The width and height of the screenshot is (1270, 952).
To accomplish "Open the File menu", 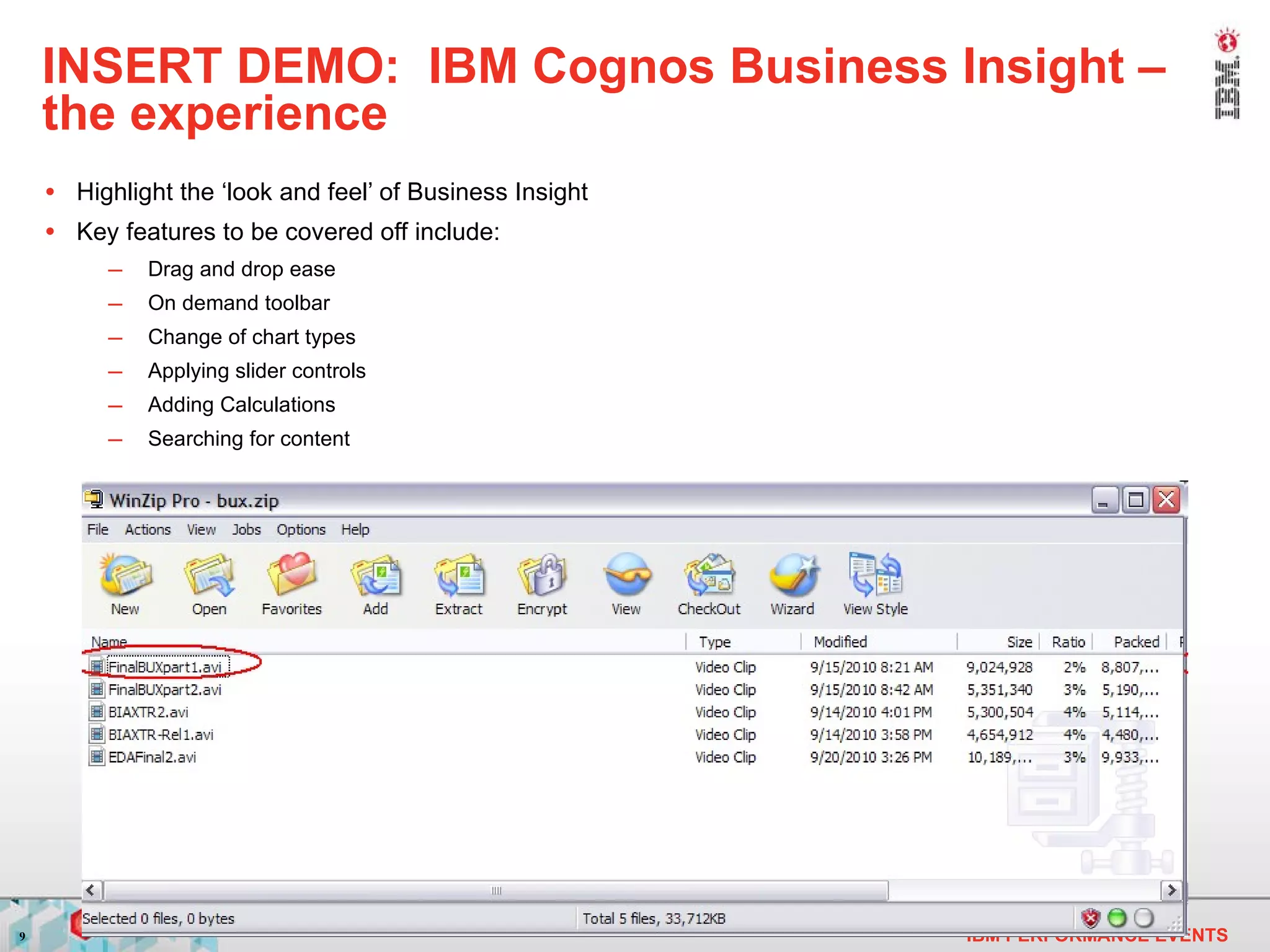I will (97, 529).
